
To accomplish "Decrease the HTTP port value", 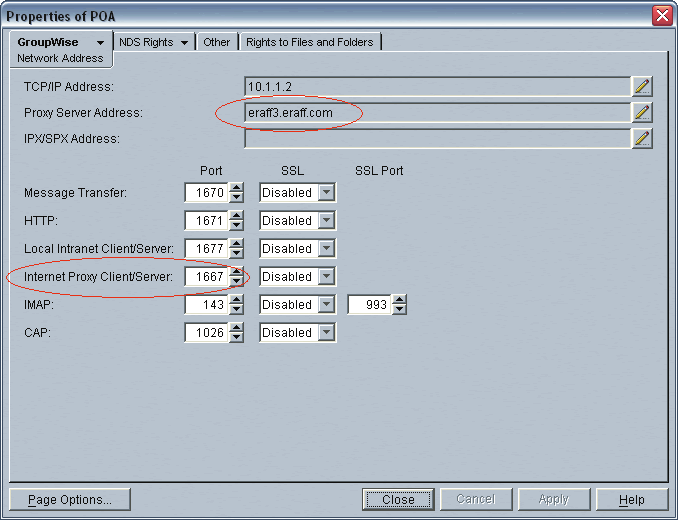I will click(236, 225).
